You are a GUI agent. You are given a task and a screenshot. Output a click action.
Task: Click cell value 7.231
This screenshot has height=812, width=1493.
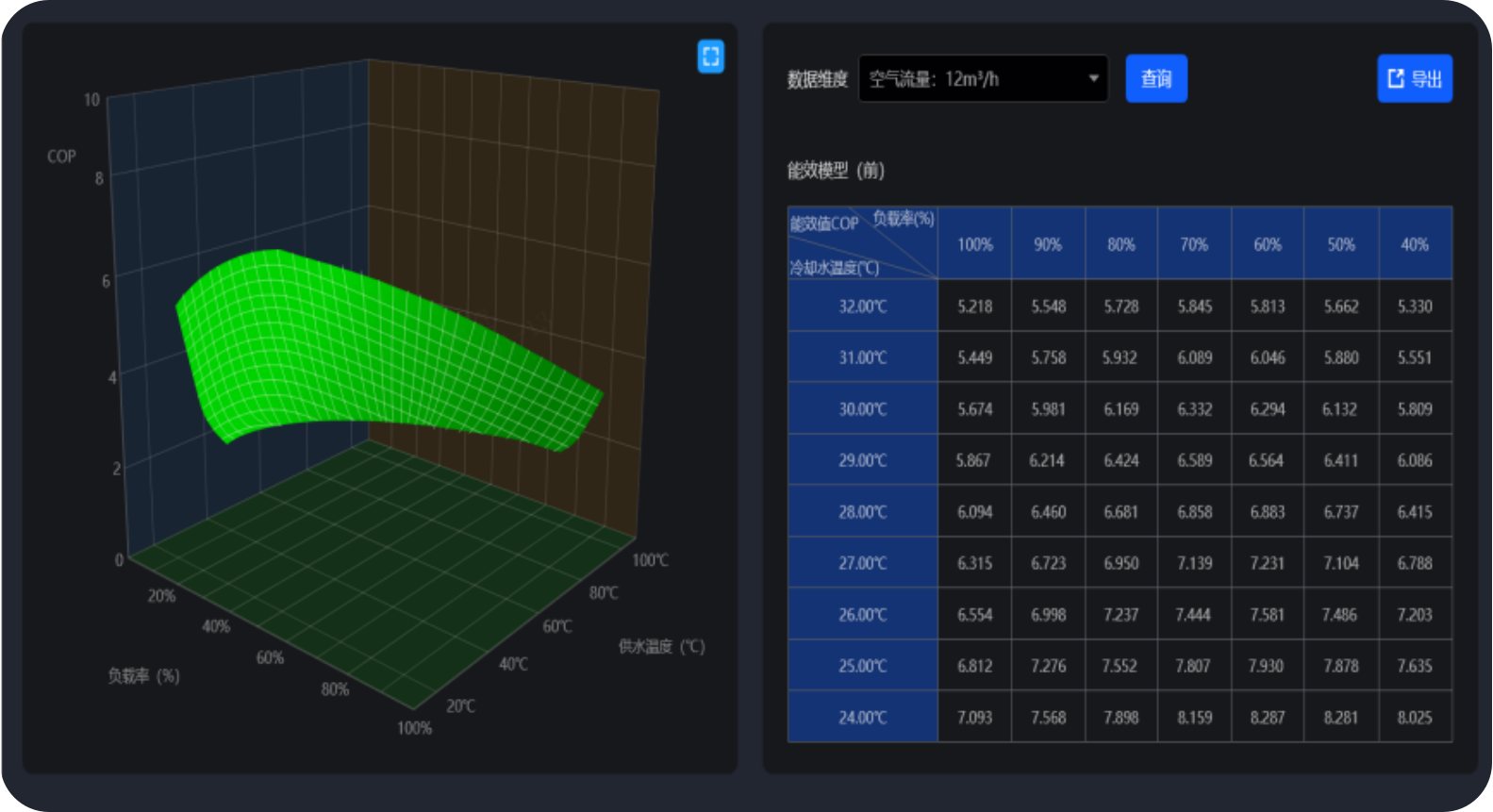tap(1268, 563)
